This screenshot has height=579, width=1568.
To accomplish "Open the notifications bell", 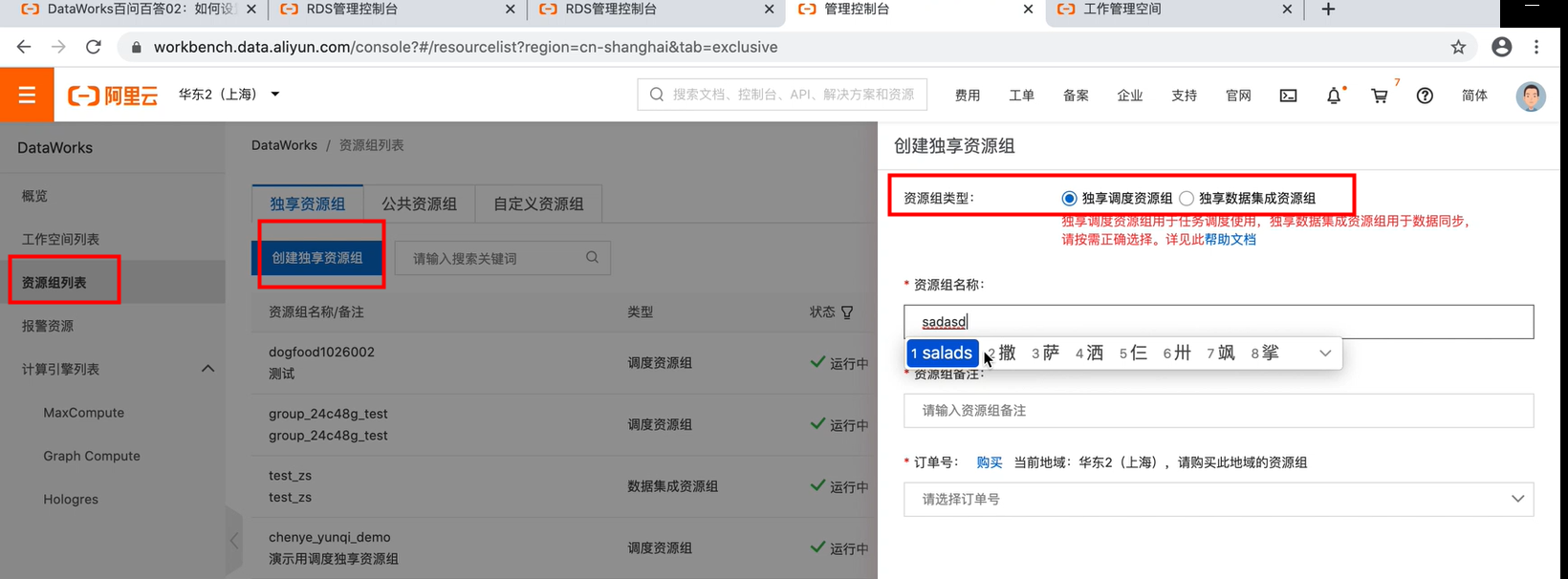I will pyautogui.click(x=1334, y=96).
